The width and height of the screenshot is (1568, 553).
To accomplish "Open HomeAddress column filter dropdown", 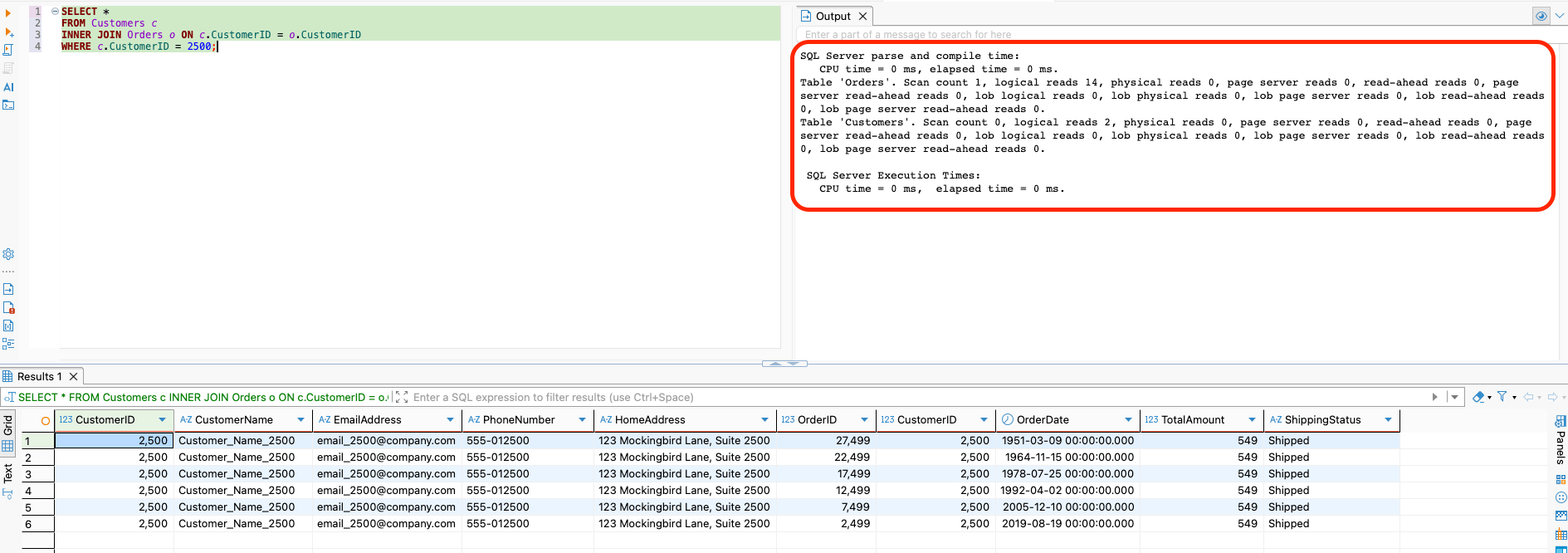I will click(764, 420).
